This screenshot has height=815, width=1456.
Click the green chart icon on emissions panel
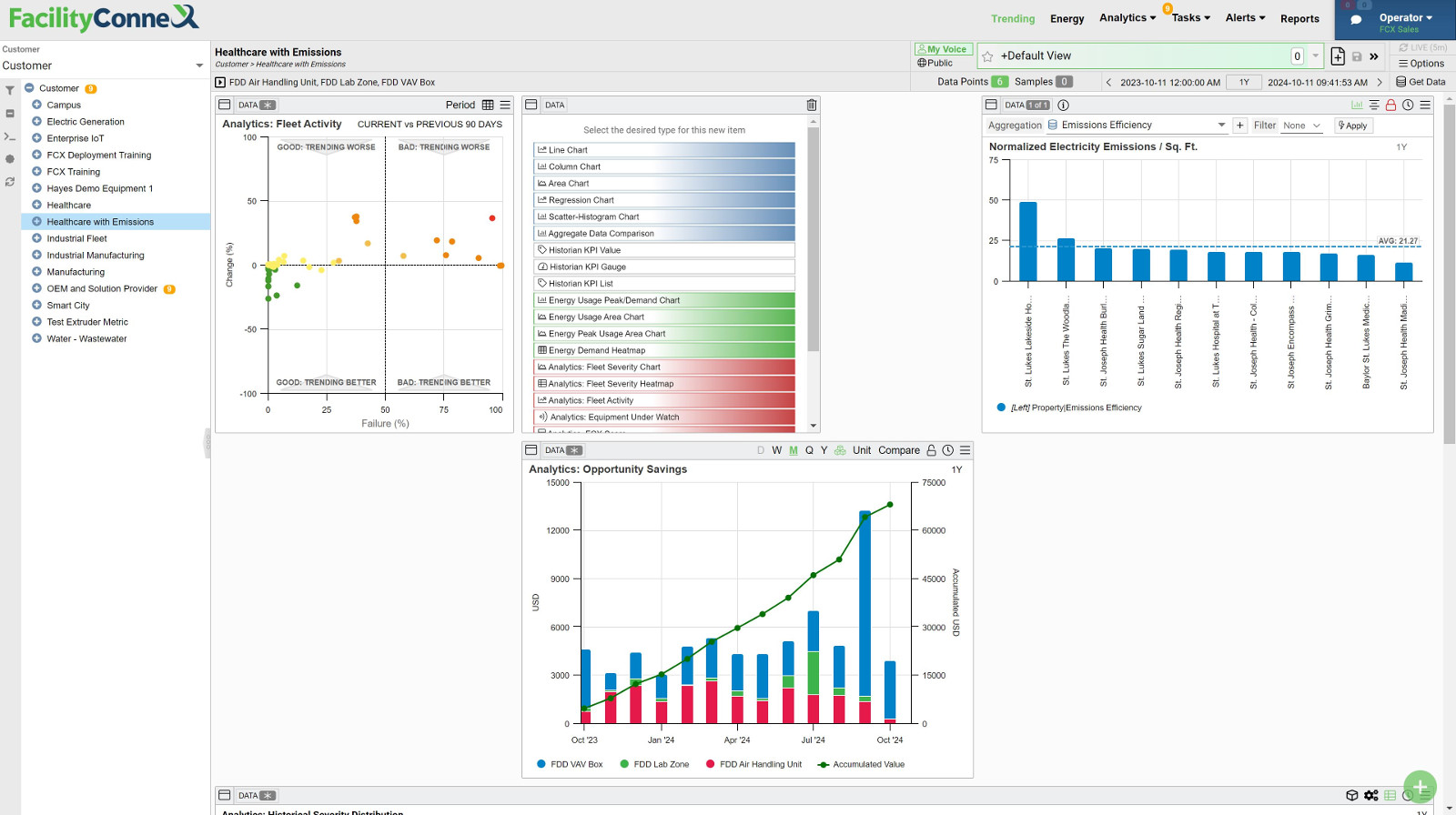pyautogui.click(x=1357, y=106)
